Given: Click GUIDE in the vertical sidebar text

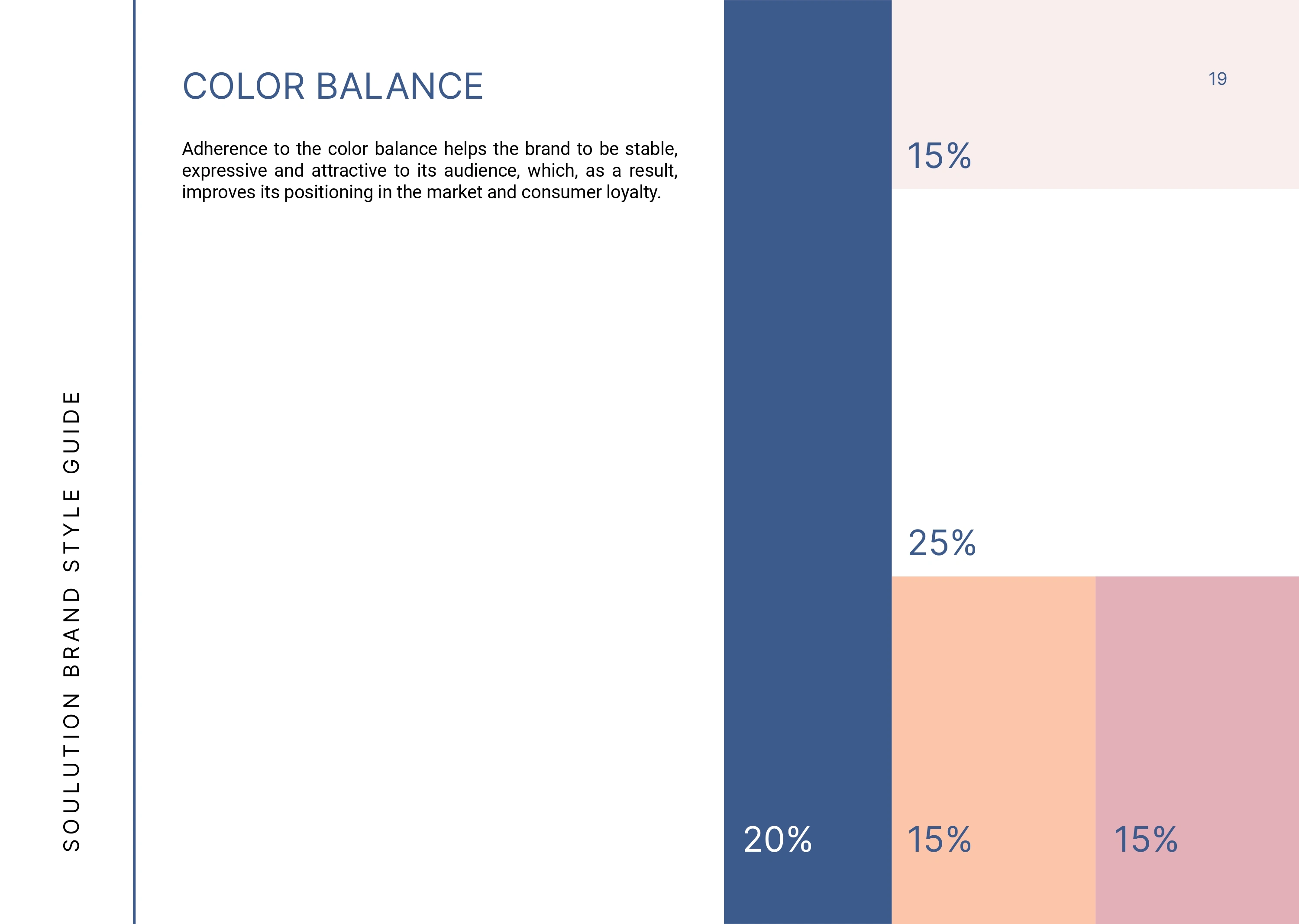Looking at the screenshot, I should (72, 433).
